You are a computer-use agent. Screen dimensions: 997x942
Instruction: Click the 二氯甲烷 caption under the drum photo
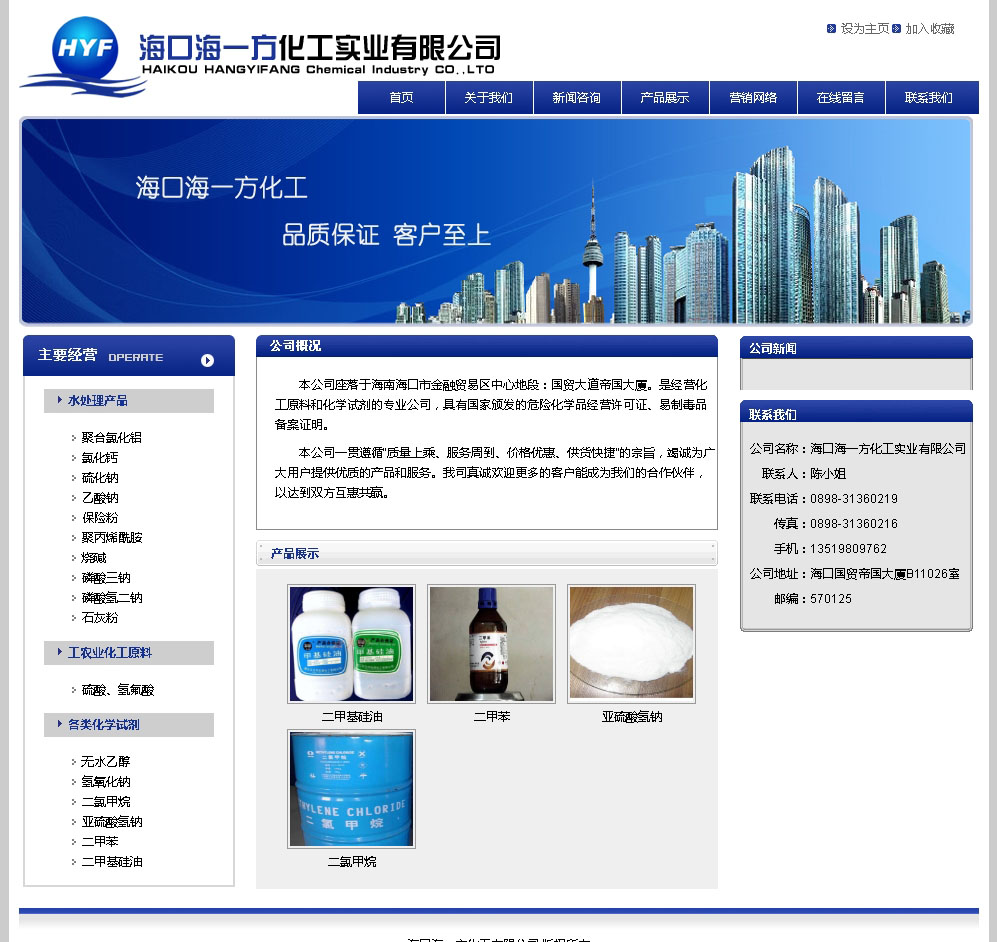pos(352,862)
